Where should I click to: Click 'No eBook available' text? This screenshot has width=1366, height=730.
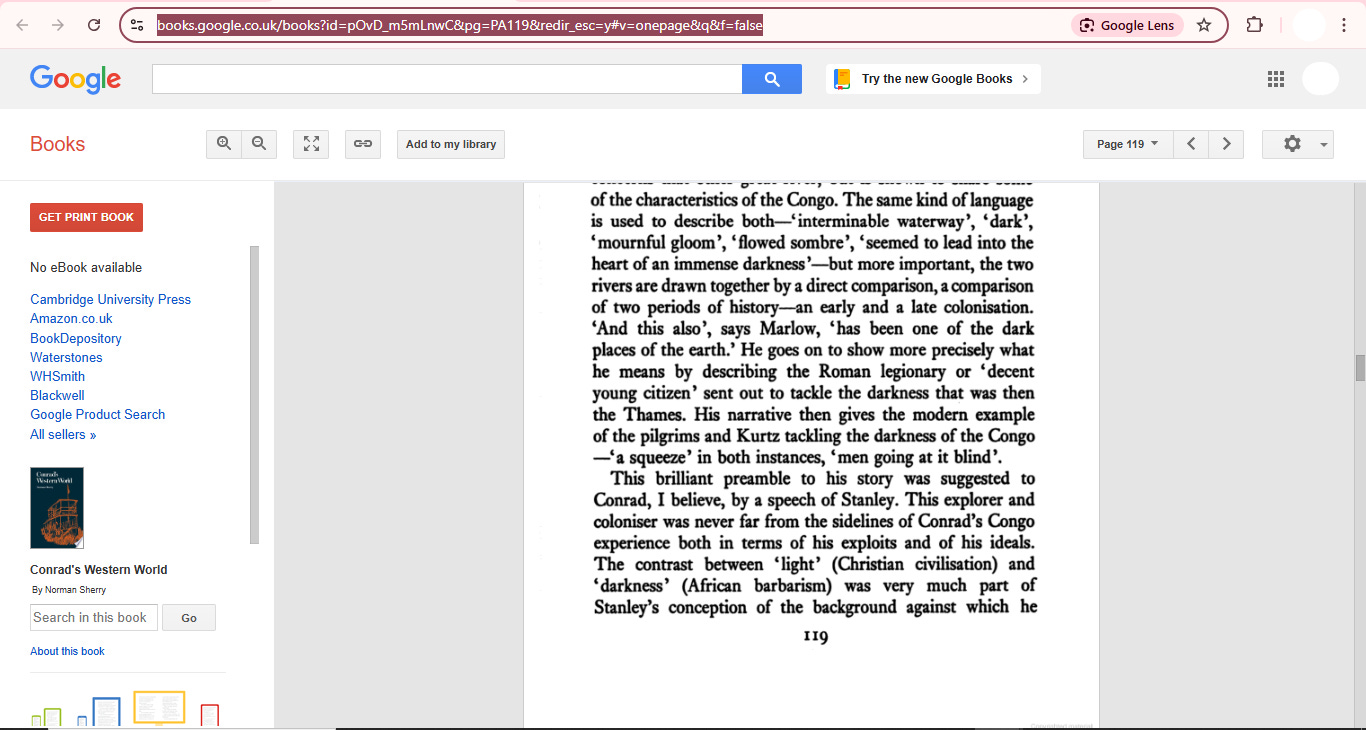(x=86, y=267)
